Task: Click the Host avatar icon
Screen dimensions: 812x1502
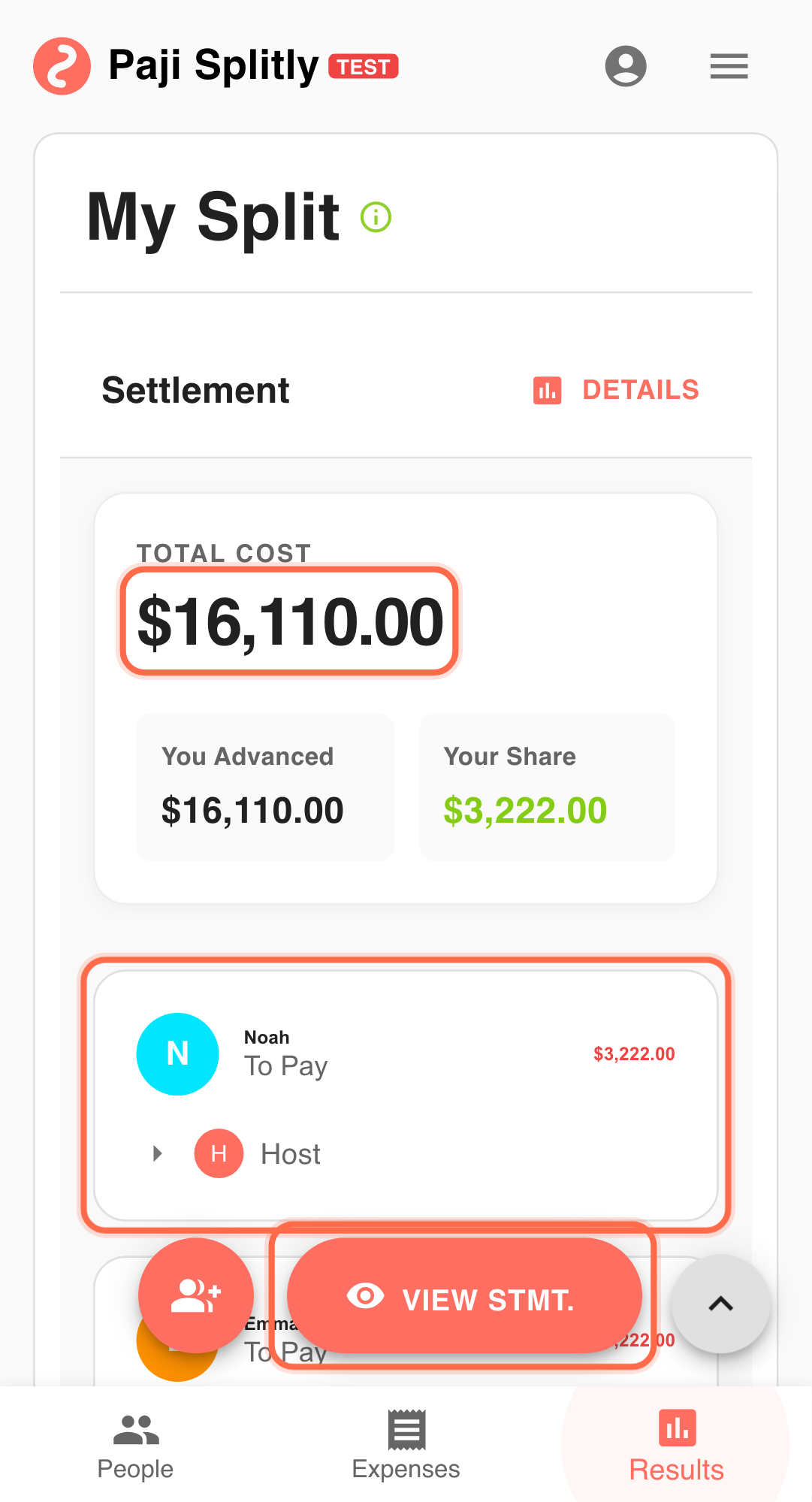Action: (x=219, y=1153)
